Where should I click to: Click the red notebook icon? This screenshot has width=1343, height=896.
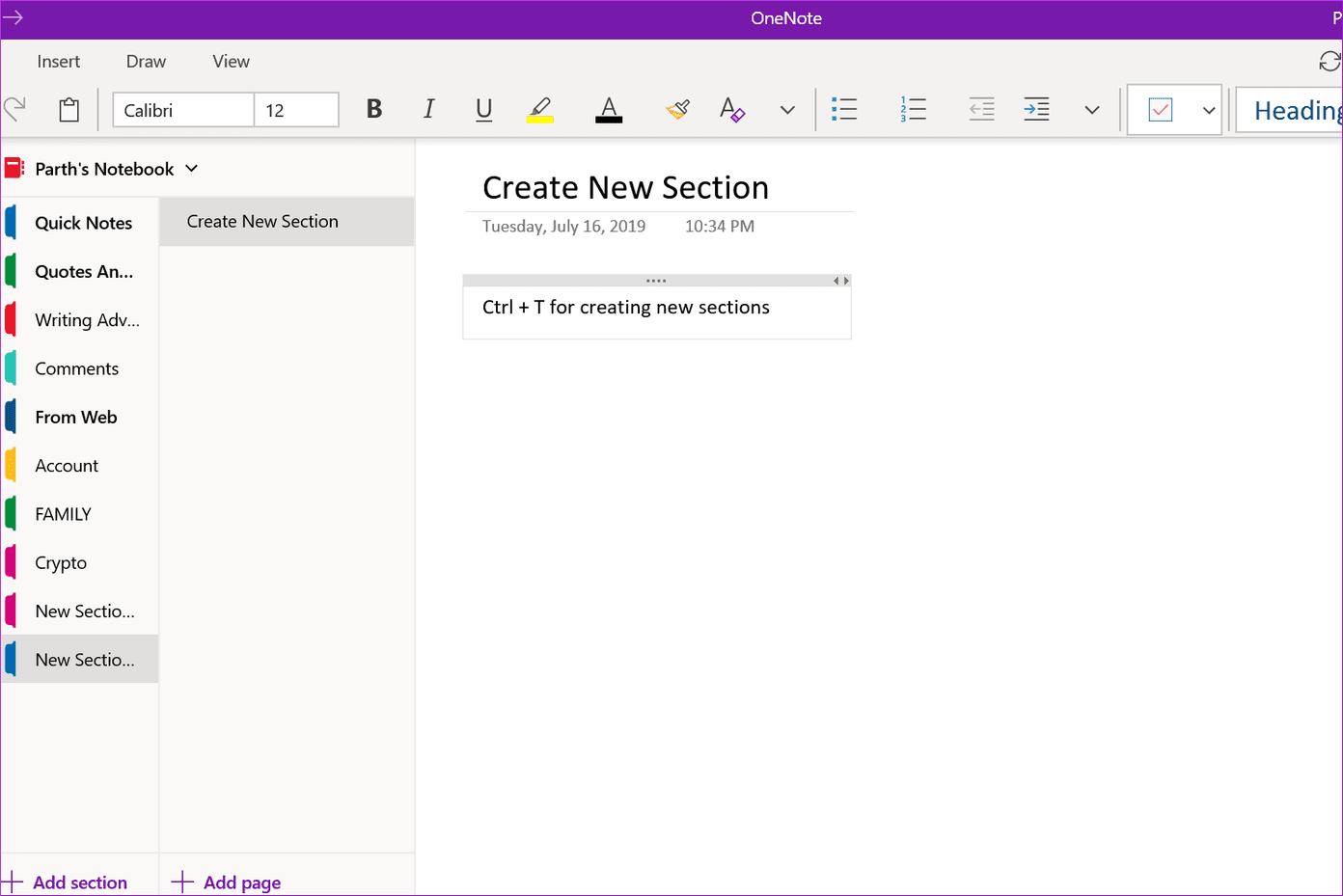[x=14, y=169]
